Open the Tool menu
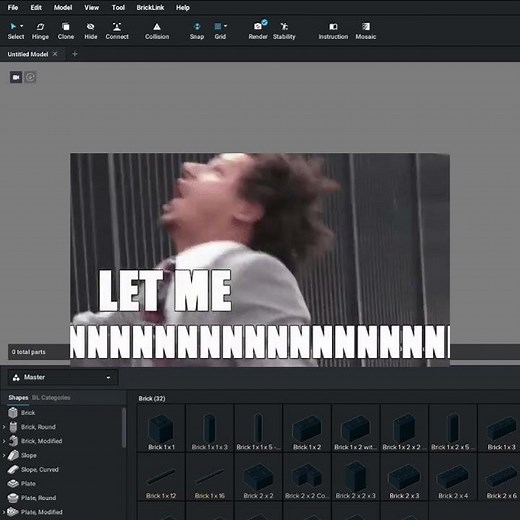520x520 pixels. click(118, 7)
